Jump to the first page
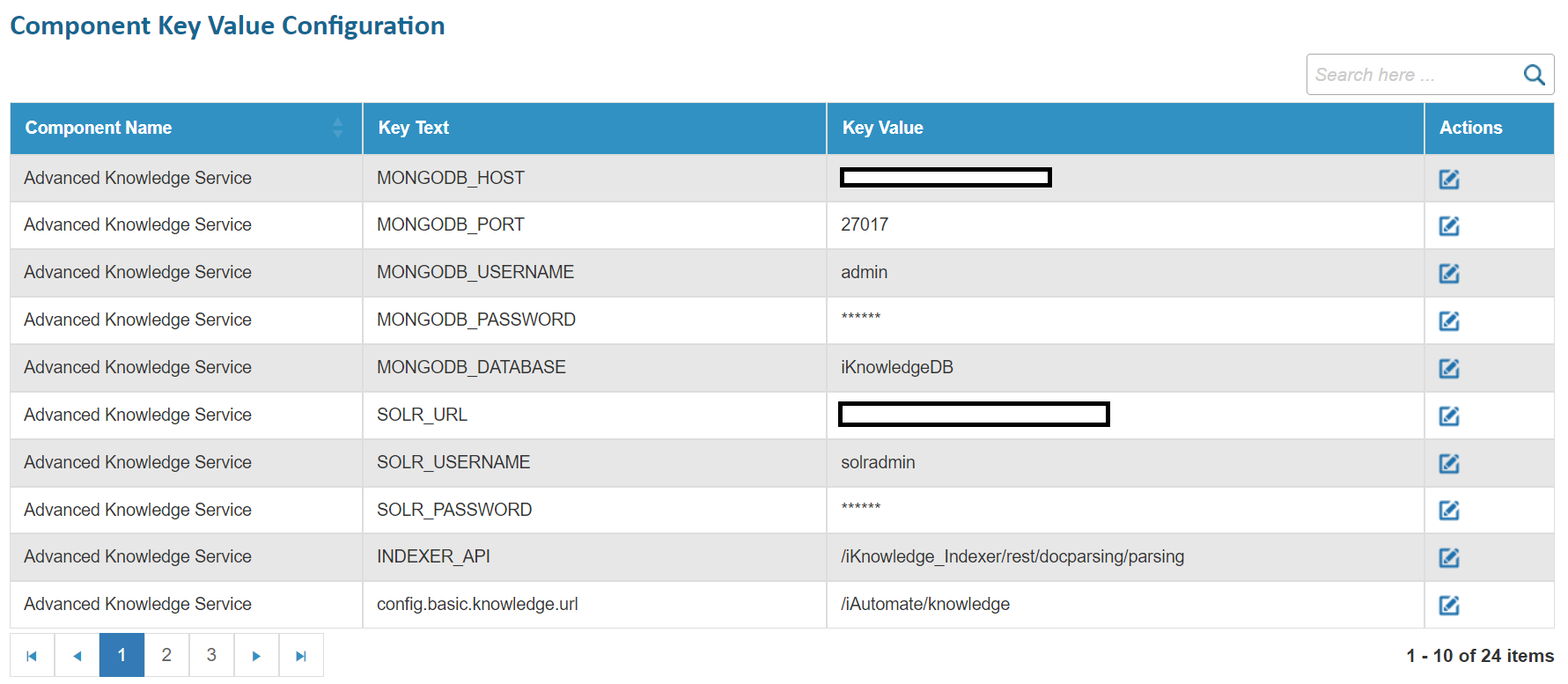This screenshot has height=684, width=1568. pos(32,656)
